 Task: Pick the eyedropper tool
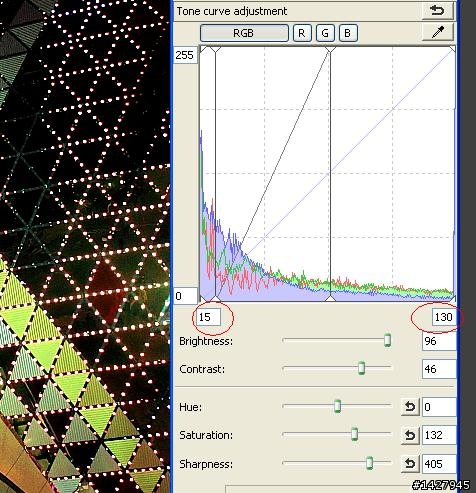click(x=438, y=32)
